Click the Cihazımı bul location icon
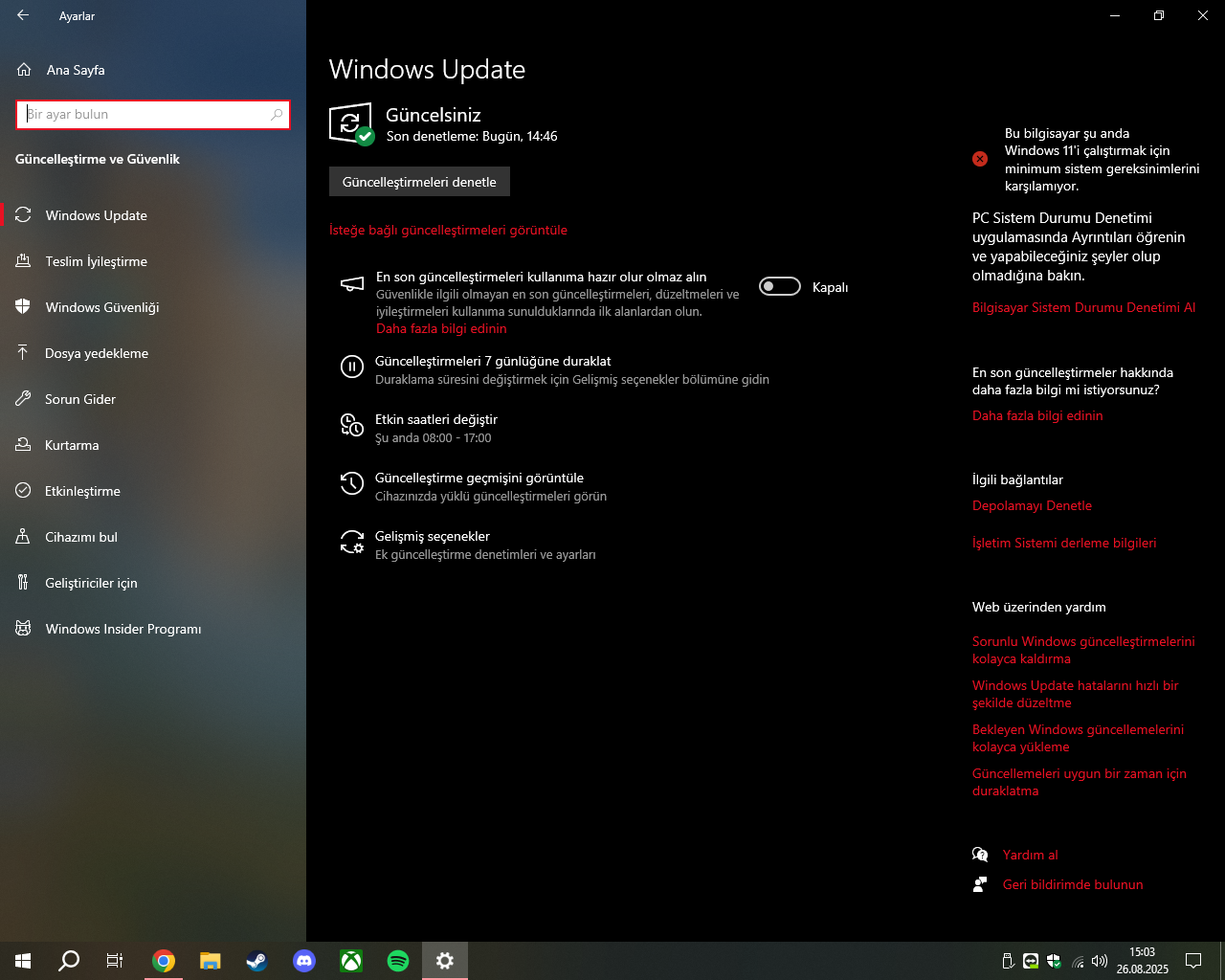This screenshot has height=980, width=1225. click(x=23, y=537)
